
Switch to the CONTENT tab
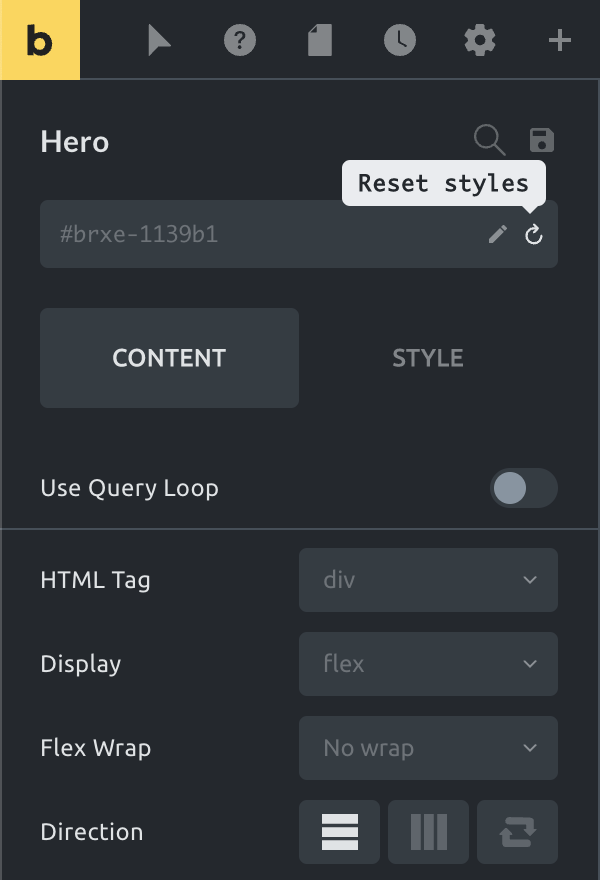[170, 358]
